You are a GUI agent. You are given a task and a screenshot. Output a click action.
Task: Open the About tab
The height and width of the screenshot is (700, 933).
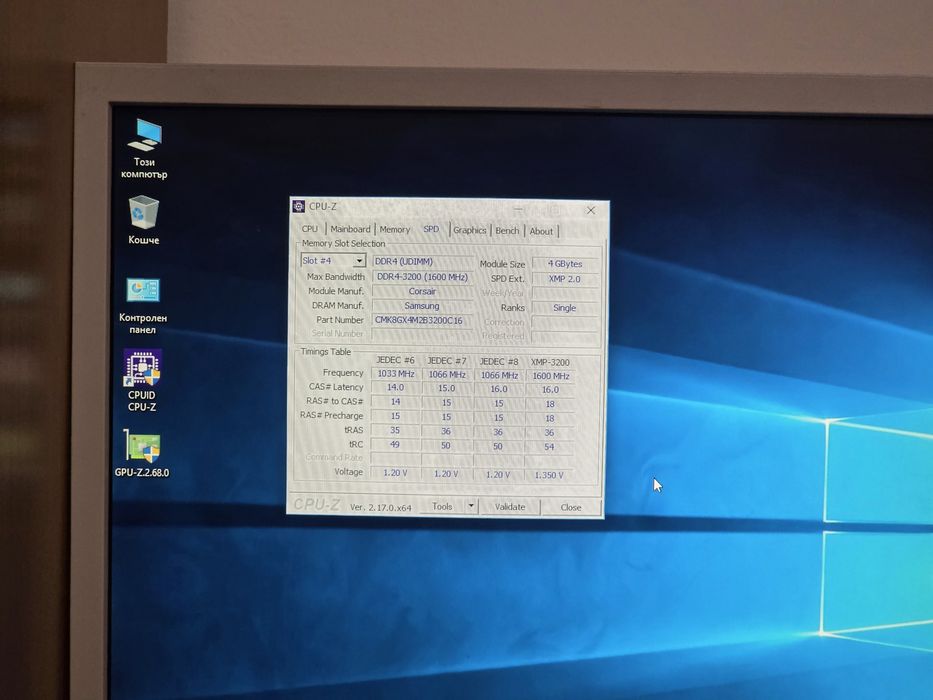[541, 231]
